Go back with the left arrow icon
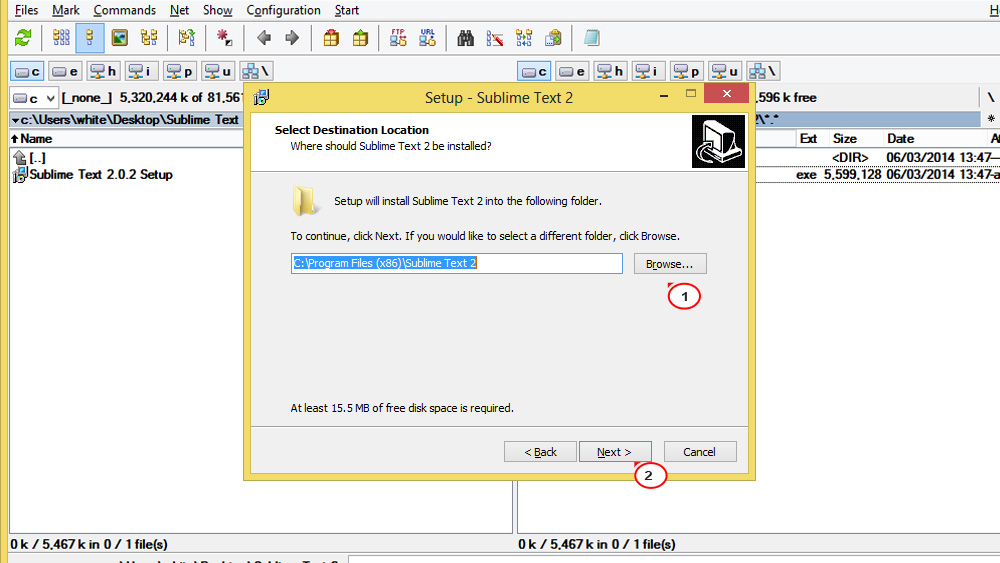Image resolution: width=1000 pixels, height=563 pixels. 263,38
